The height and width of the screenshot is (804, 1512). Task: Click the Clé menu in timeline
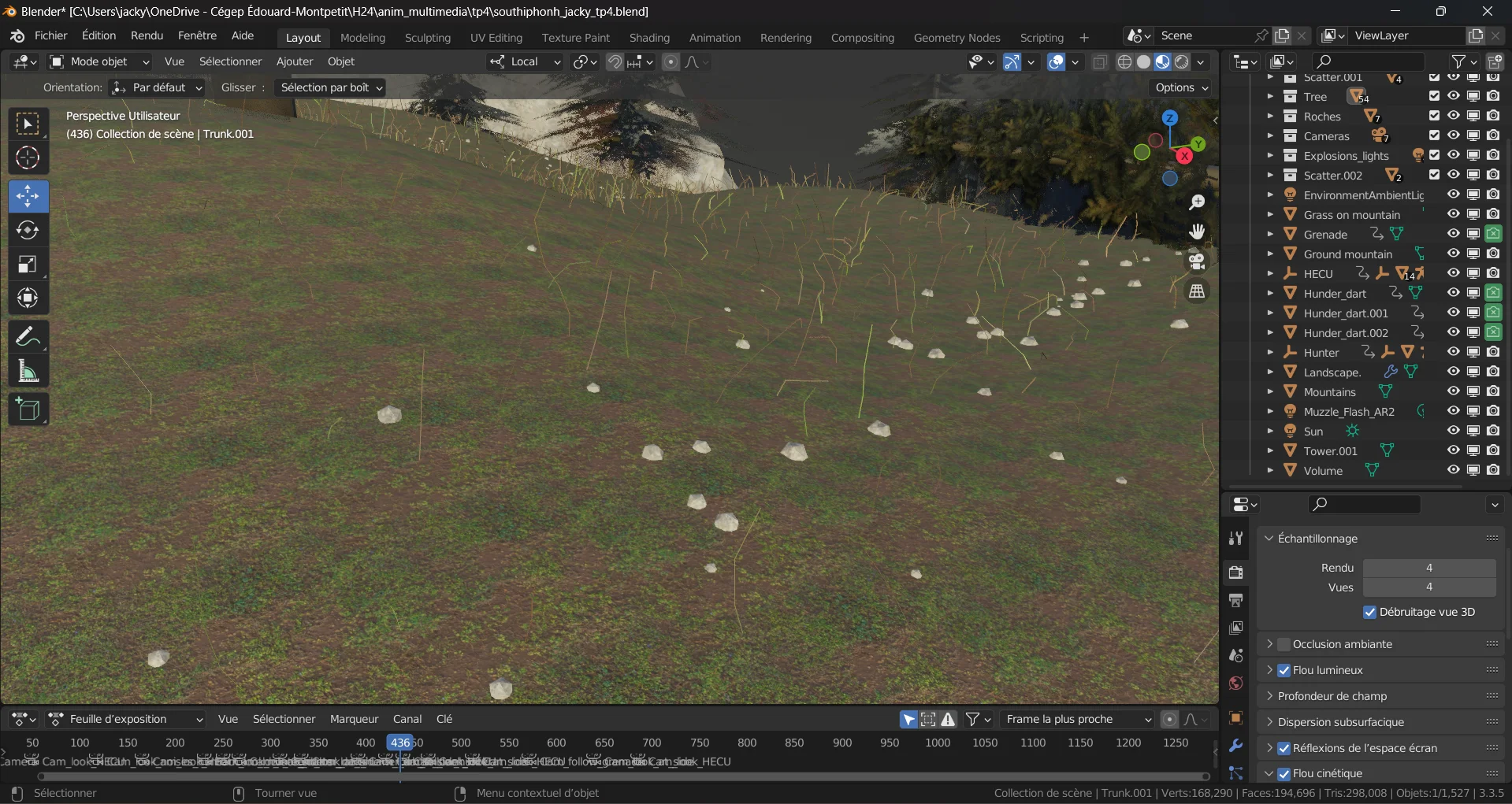point(444,719)
